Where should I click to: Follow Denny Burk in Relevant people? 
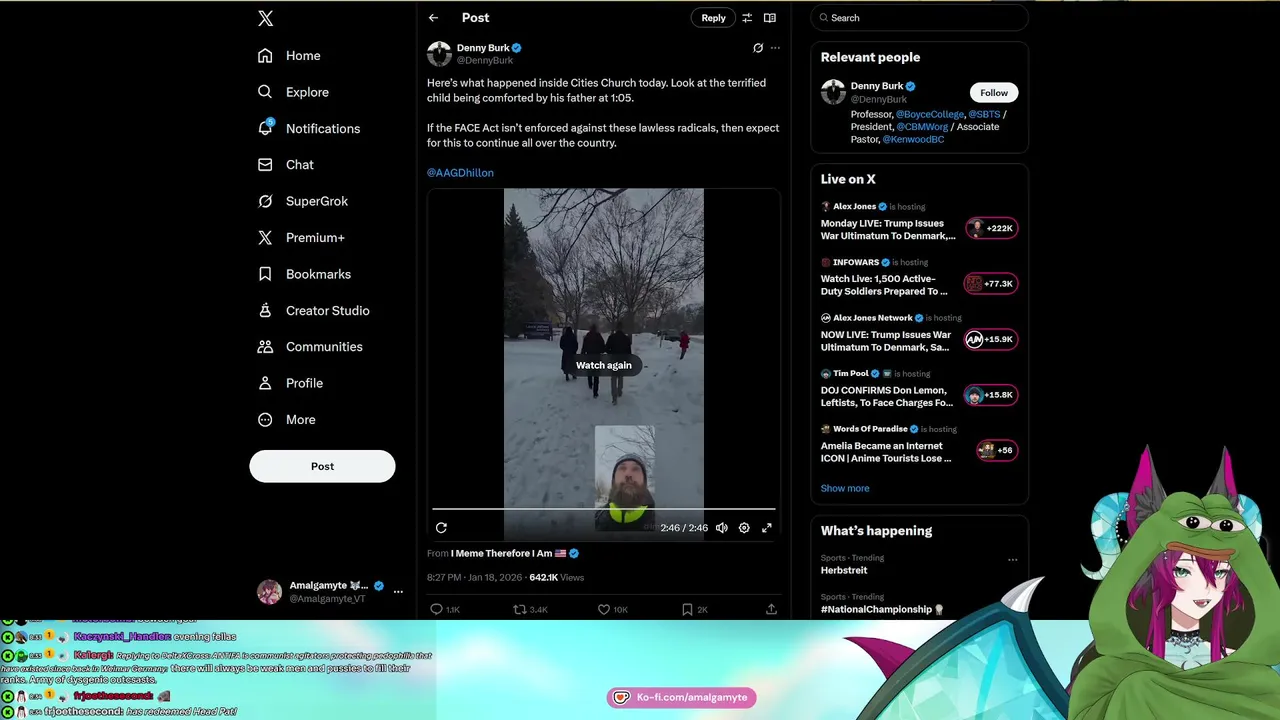(x=994, y=93)
